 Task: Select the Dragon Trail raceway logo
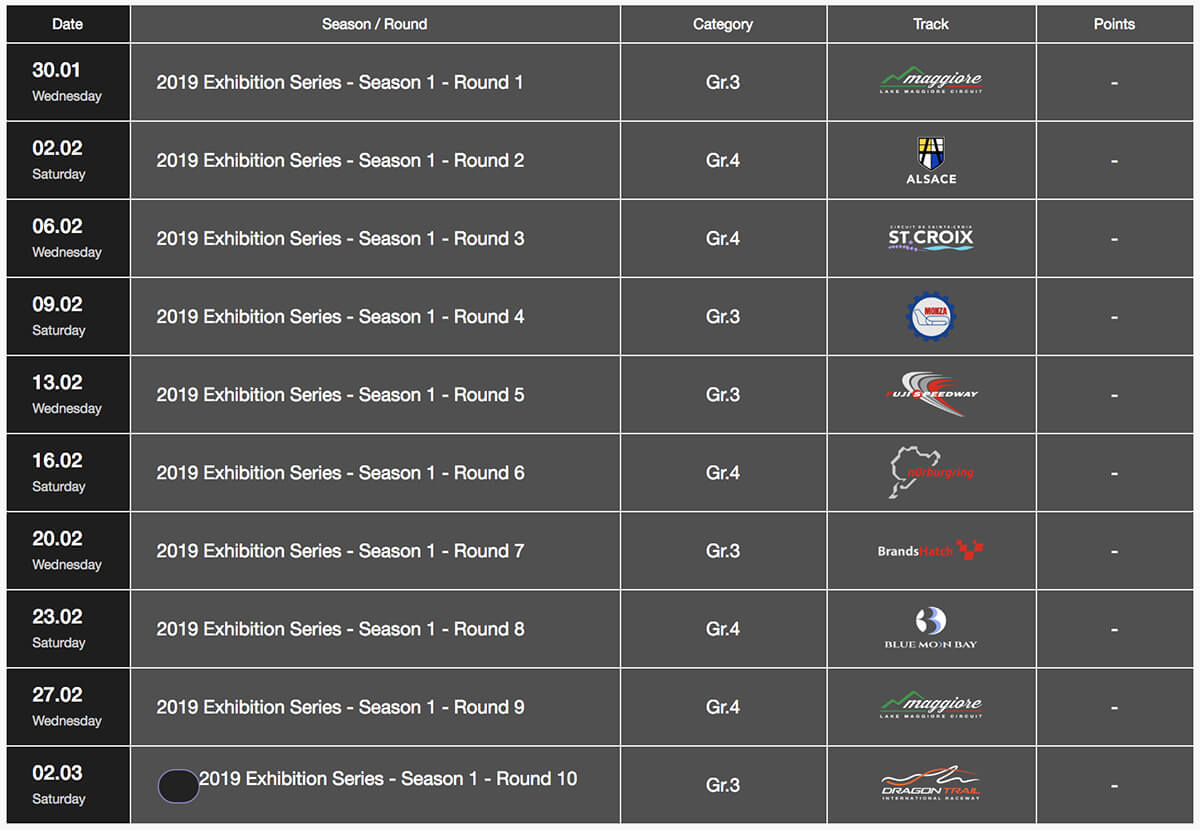pos(931,784)
